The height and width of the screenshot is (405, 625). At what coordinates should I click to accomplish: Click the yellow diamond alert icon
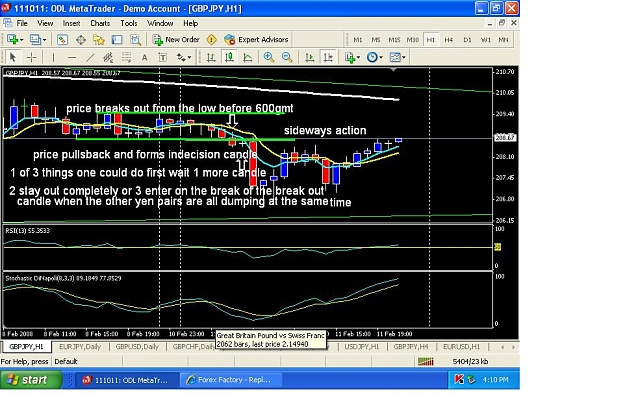point(212,39)
